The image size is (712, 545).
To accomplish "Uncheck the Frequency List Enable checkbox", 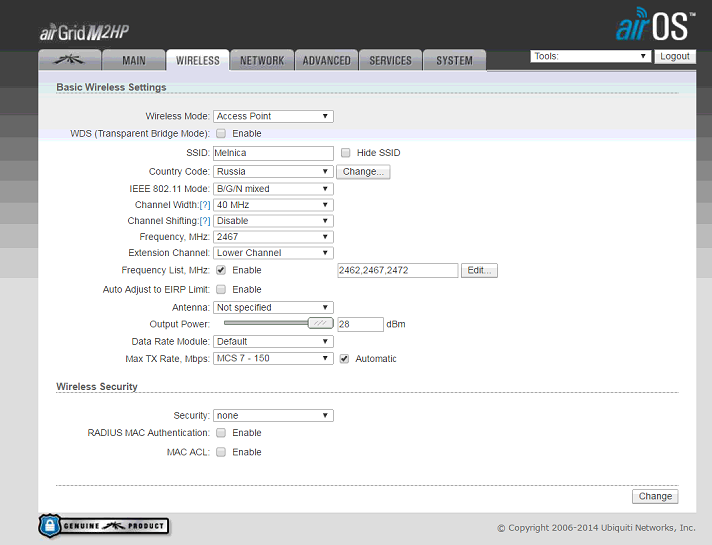I will [x=221, y=270].
